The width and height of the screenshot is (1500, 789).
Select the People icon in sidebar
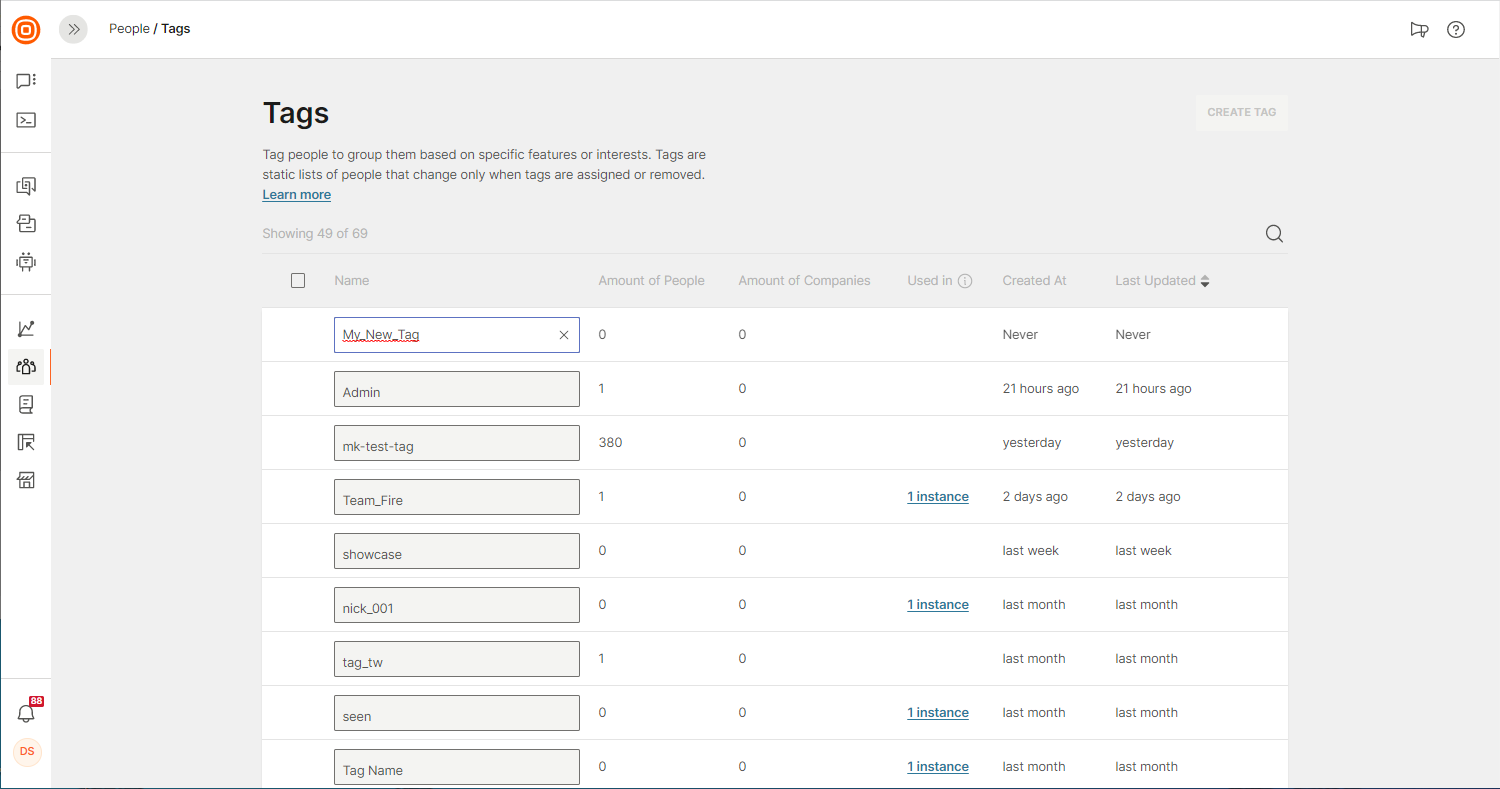pos(26,367)
